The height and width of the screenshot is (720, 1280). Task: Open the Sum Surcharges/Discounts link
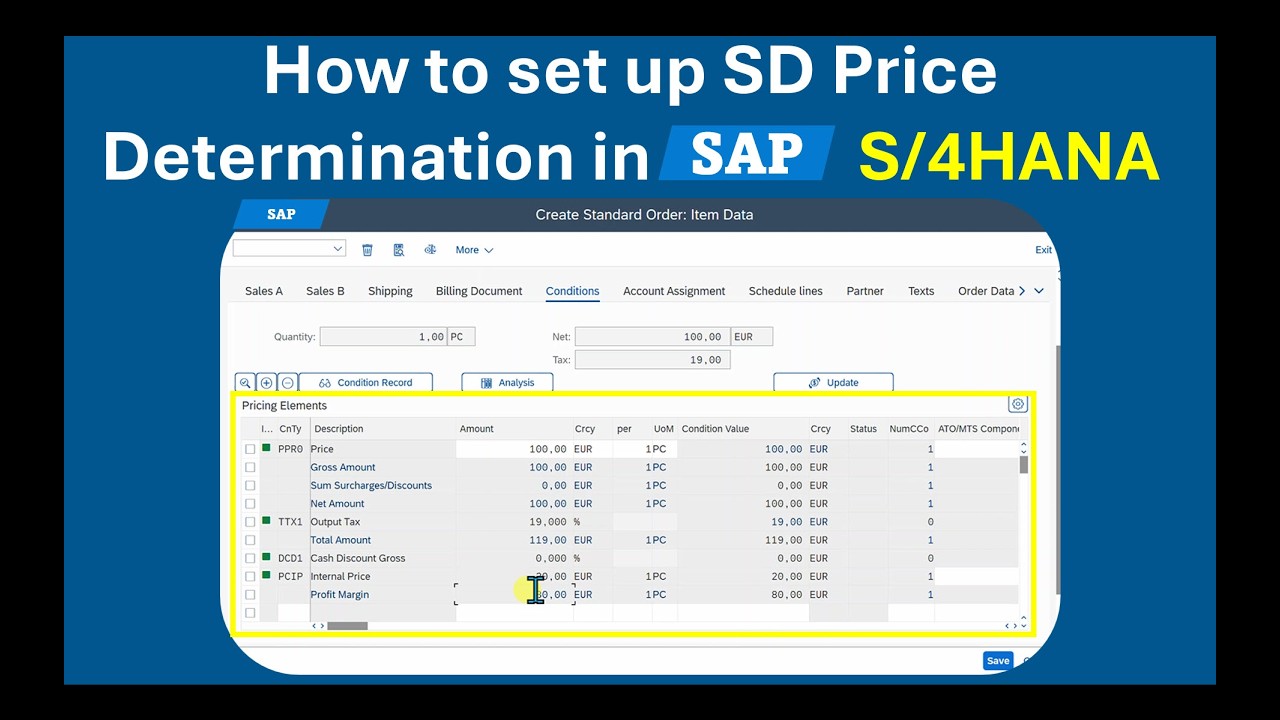(371, 485)
